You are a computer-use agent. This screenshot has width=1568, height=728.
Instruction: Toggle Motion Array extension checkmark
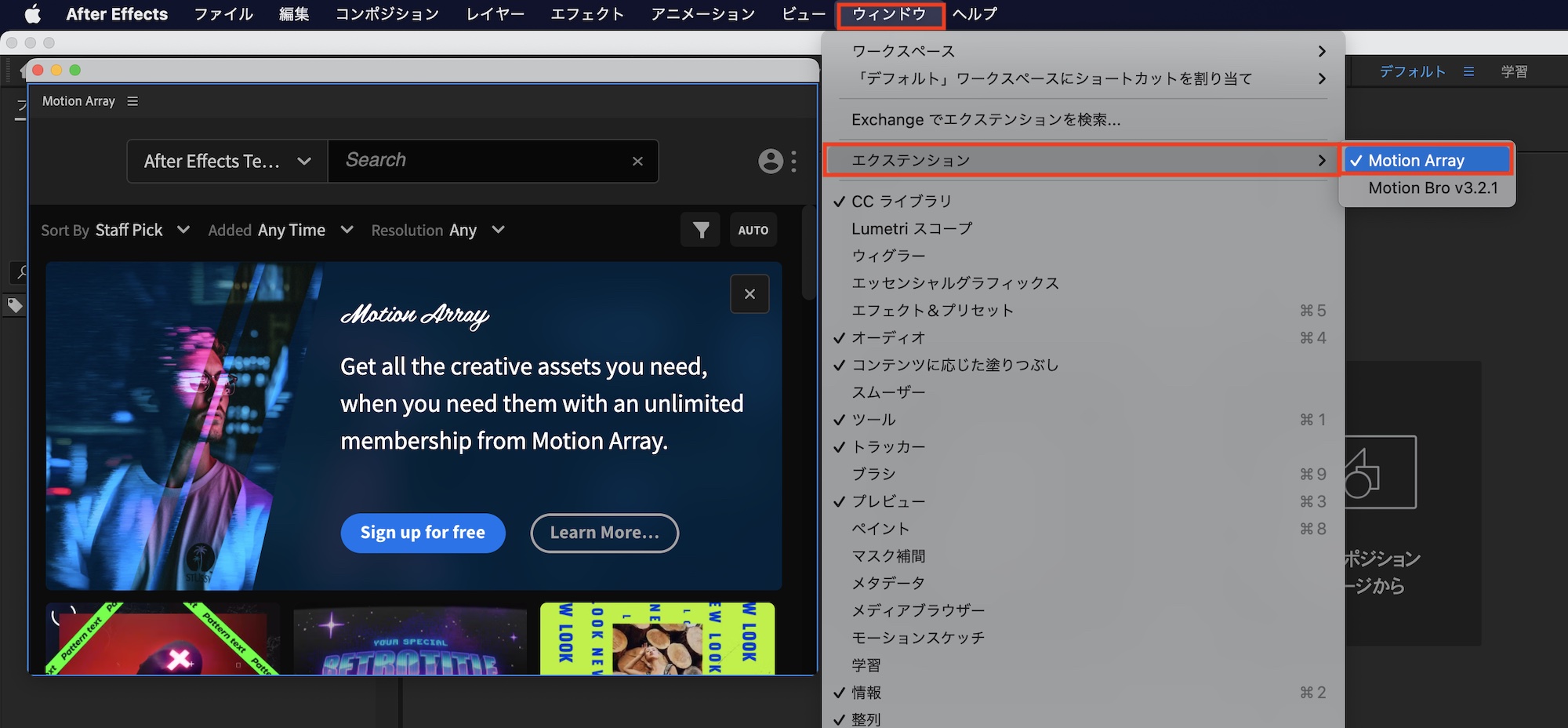tap(1426, 160)
